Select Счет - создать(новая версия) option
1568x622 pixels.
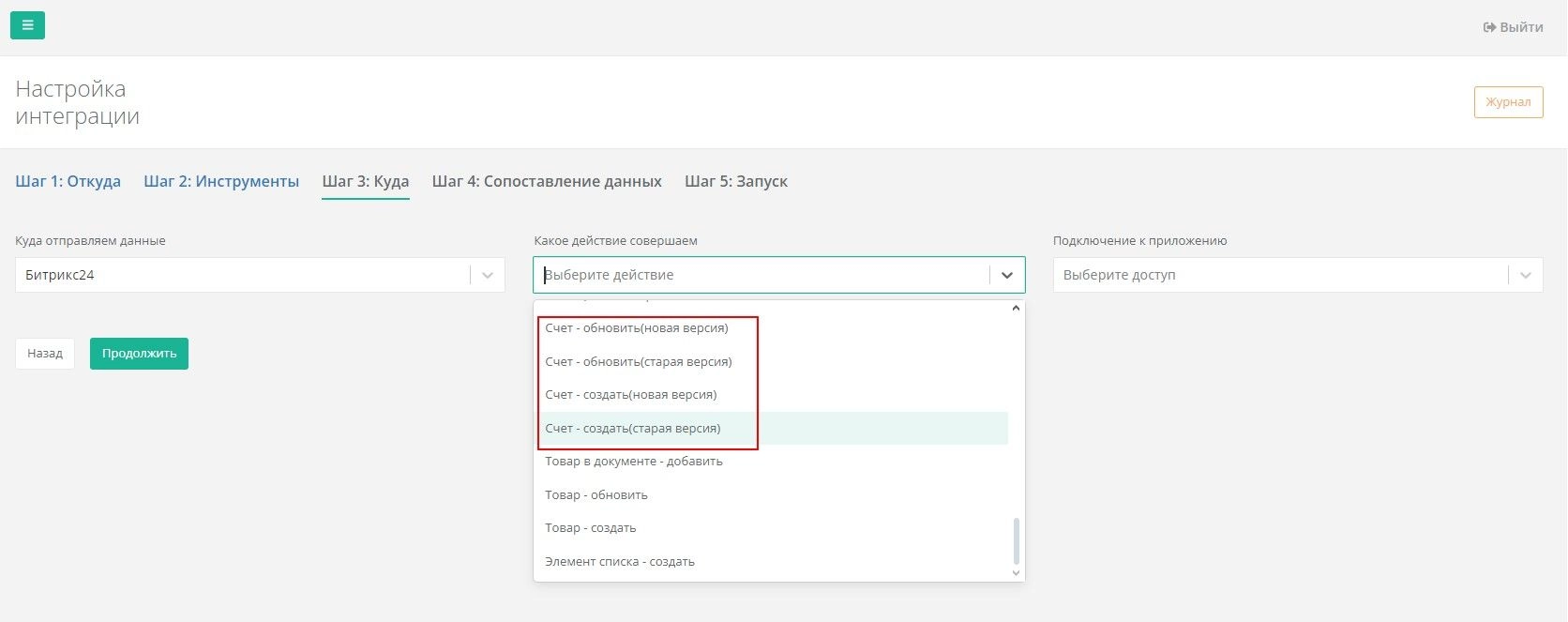tap(631, 395)
